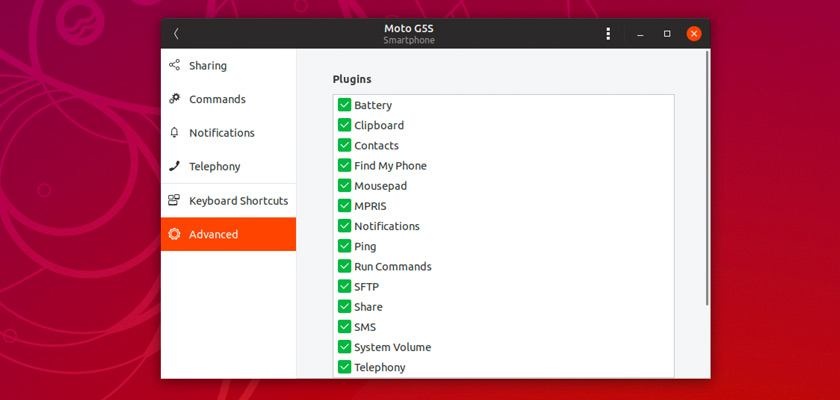Switch to the Commands section
The height and width of the screenshot is (400, 840).
(228, 99)
